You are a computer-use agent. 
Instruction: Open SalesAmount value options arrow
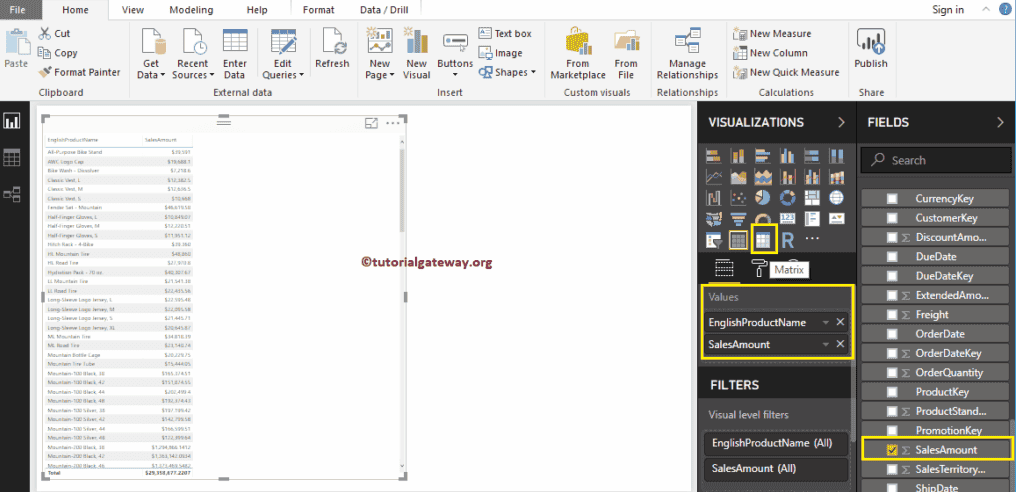826,344
